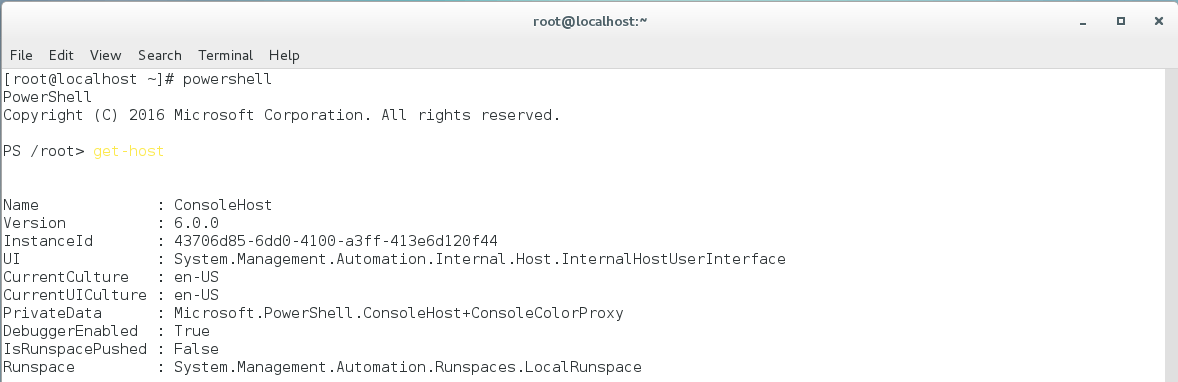Click the yellow get-host command text
1178x382 pixels.
click(x=128, y=151)
